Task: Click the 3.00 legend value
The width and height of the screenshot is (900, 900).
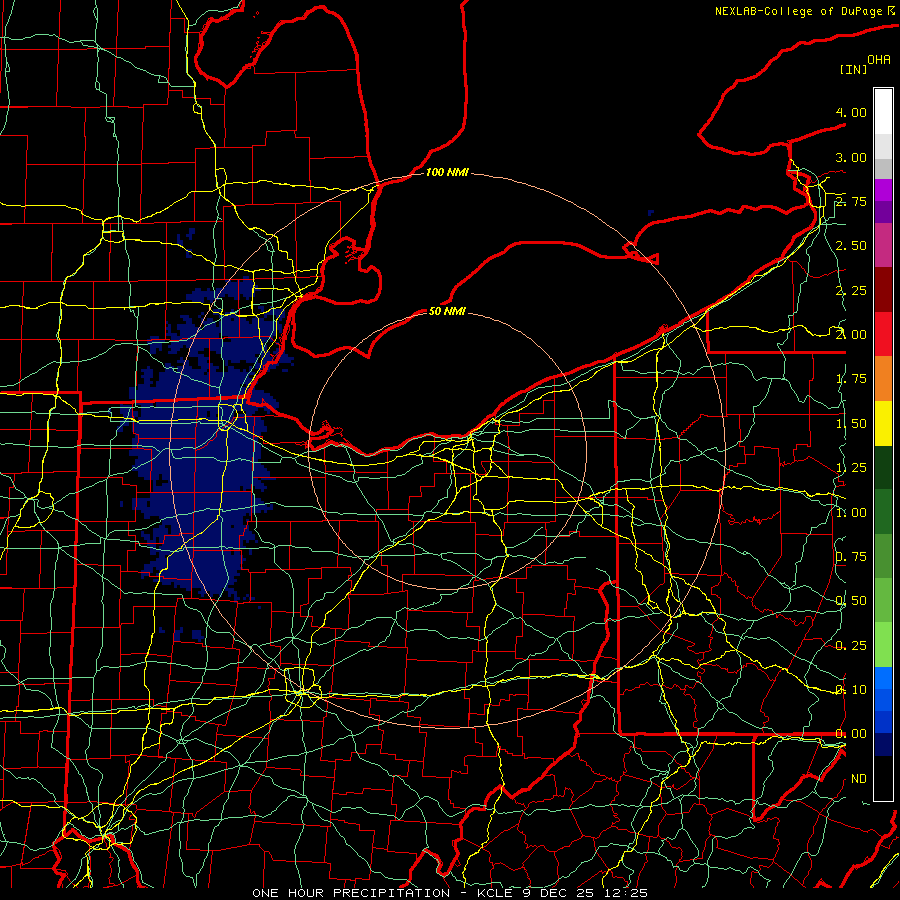Action: pos(851,157)
